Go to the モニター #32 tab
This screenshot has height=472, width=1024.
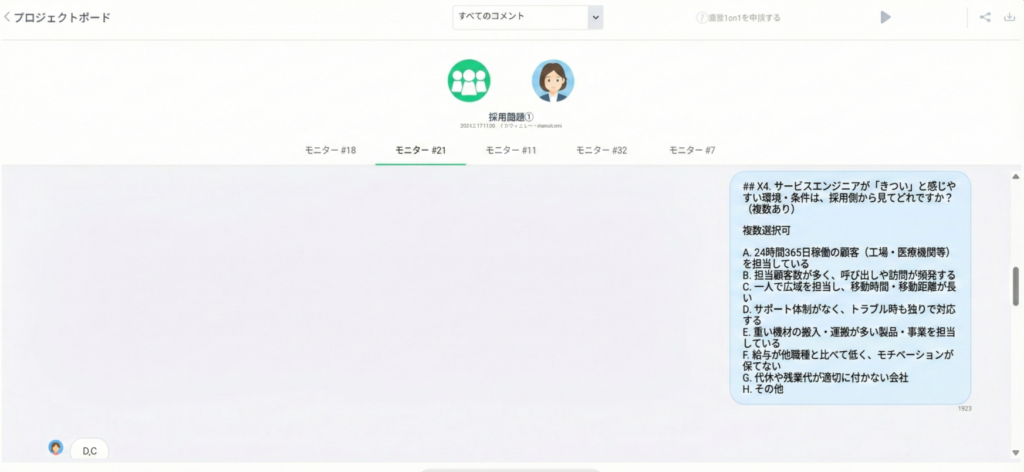[x=602, y=150]
